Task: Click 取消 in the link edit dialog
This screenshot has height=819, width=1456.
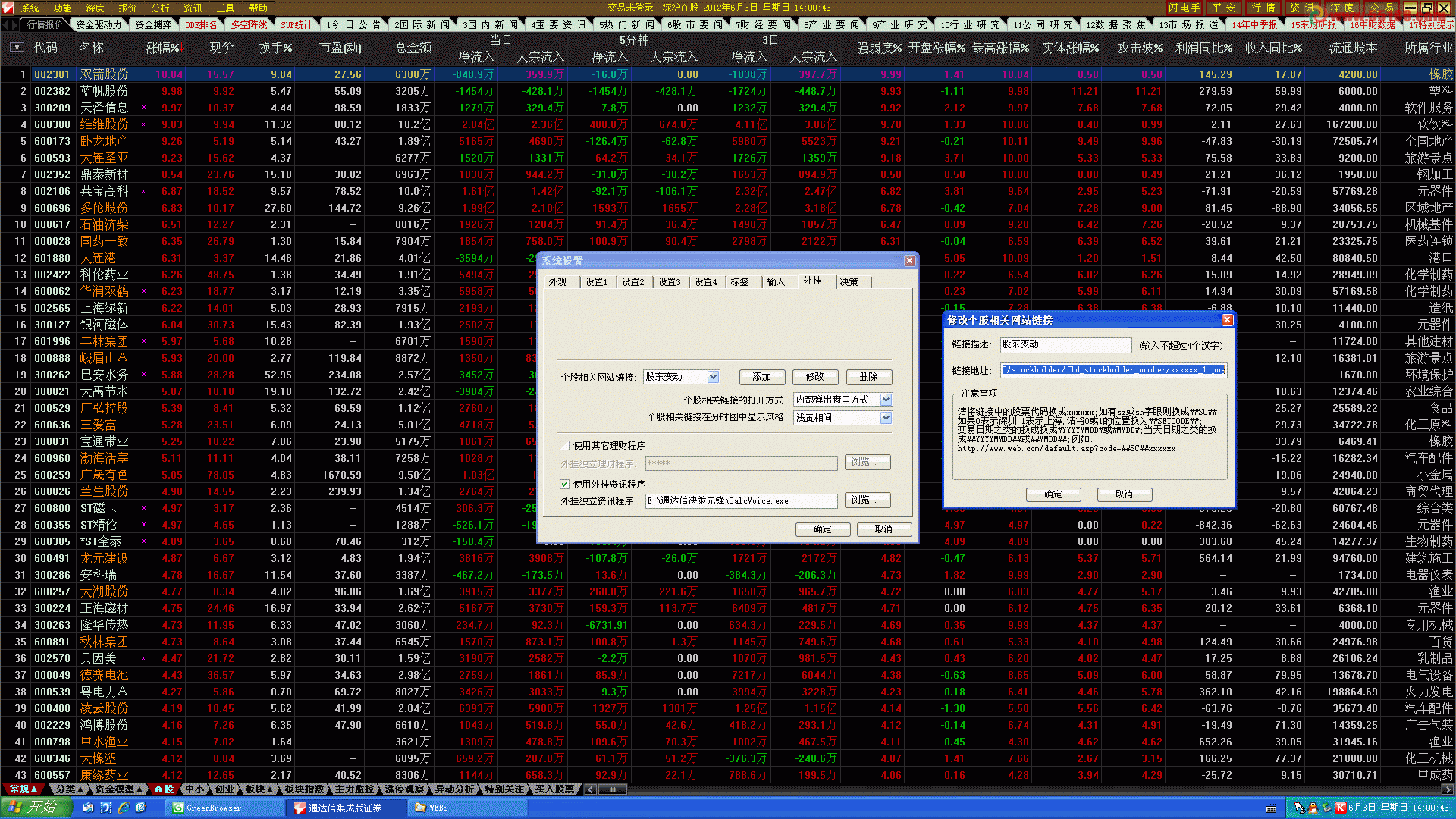Action: click(1124, 494)
